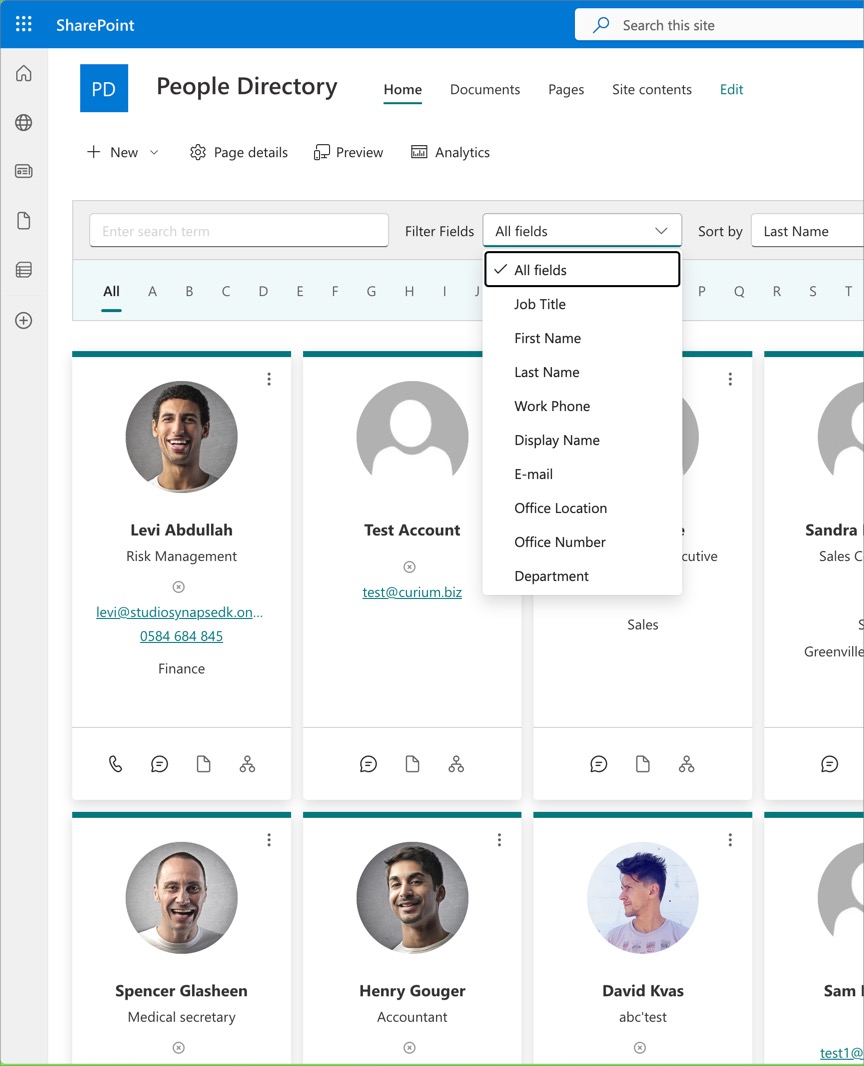Screen dimensions: 864x1066
Task: Open the Site contents tab
Action: point(651,89)
